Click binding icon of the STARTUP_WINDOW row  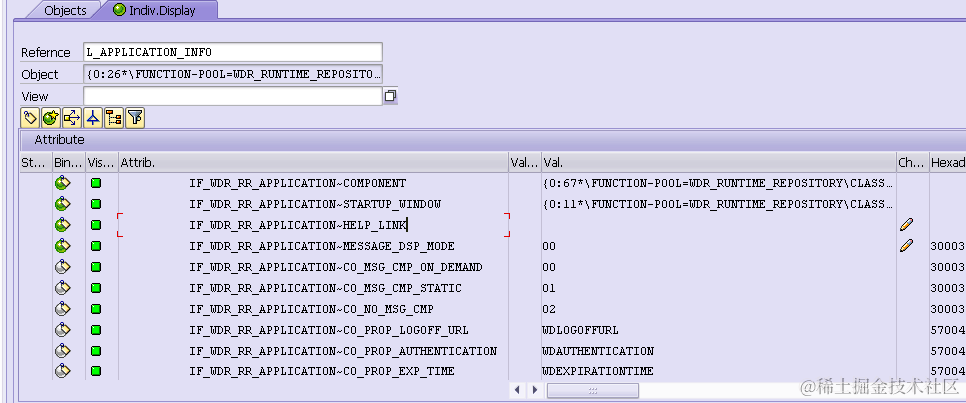(x=62, y=204)
